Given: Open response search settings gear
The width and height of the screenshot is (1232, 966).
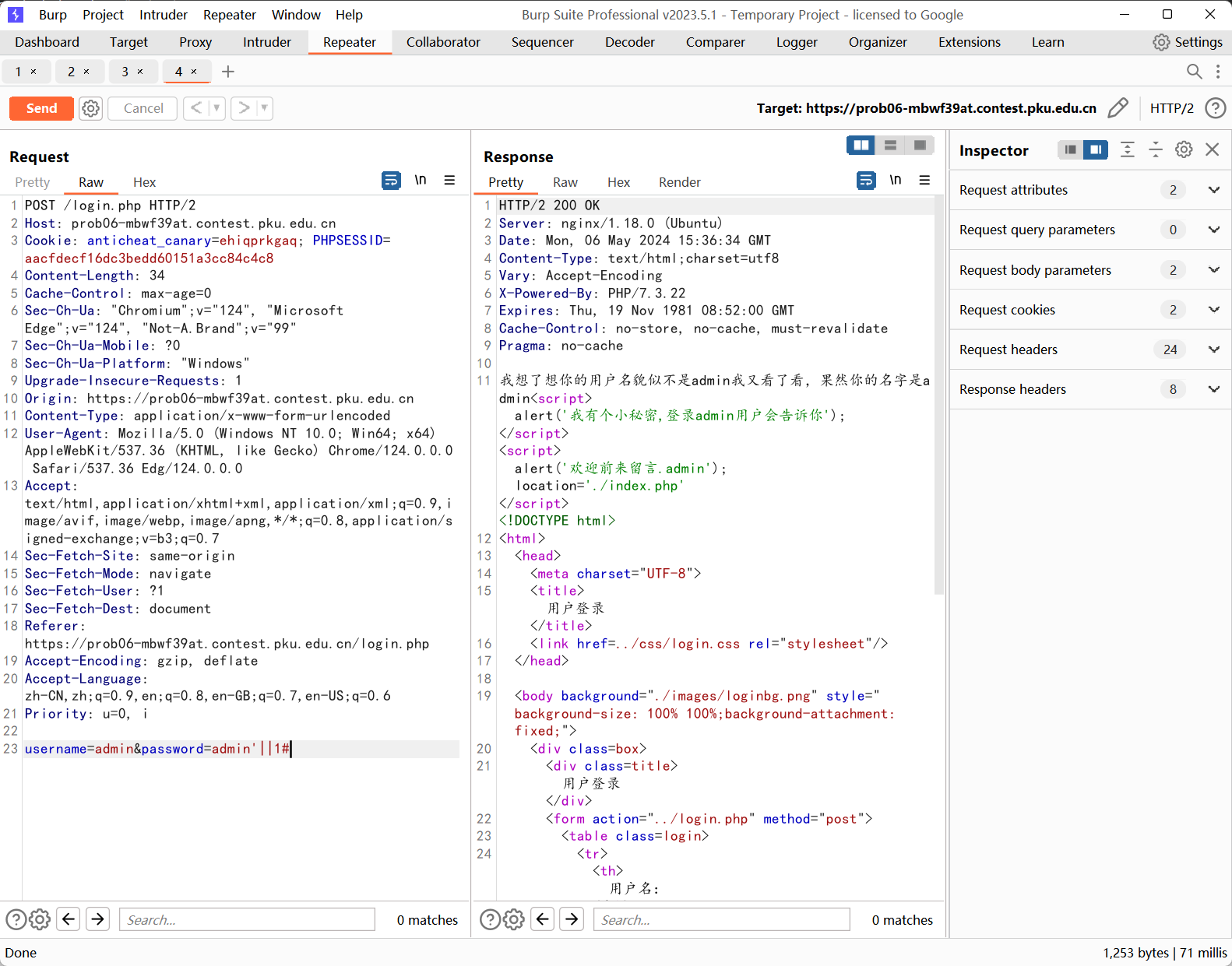Looking at the screenshot, I should pyautogui.click(x=514, y=919).
